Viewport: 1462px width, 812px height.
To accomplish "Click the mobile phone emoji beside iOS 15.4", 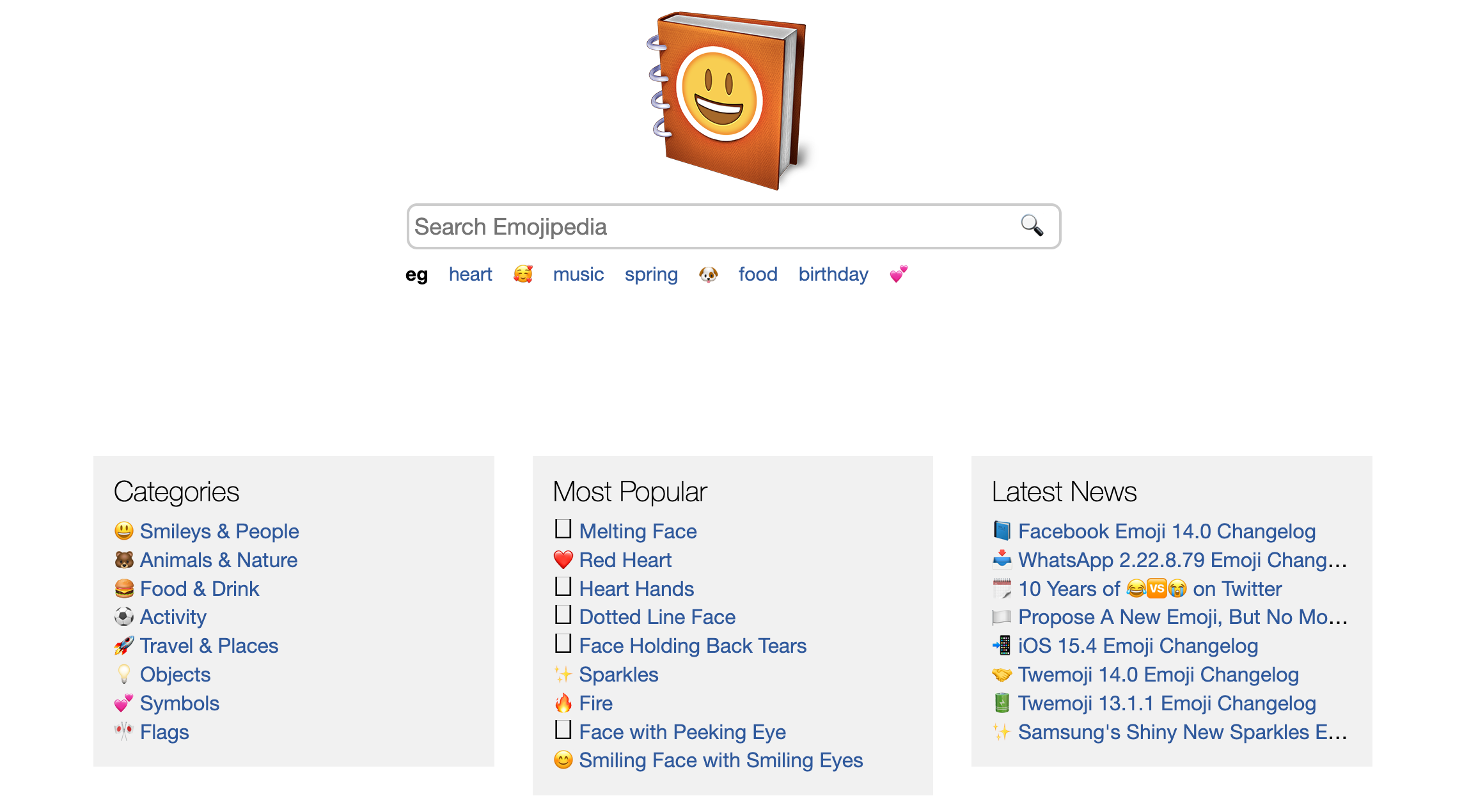I will tap(1002, 645).
